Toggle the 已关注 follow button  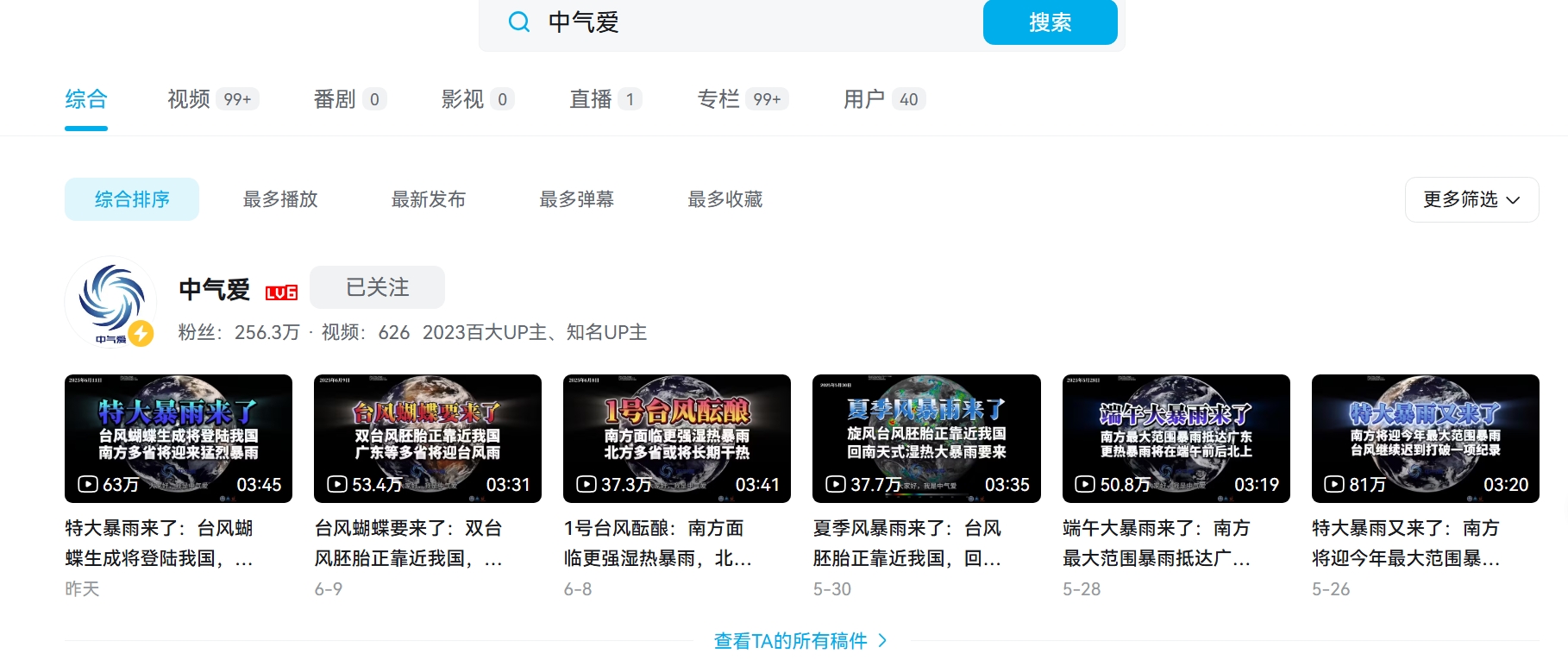point(377,287)
